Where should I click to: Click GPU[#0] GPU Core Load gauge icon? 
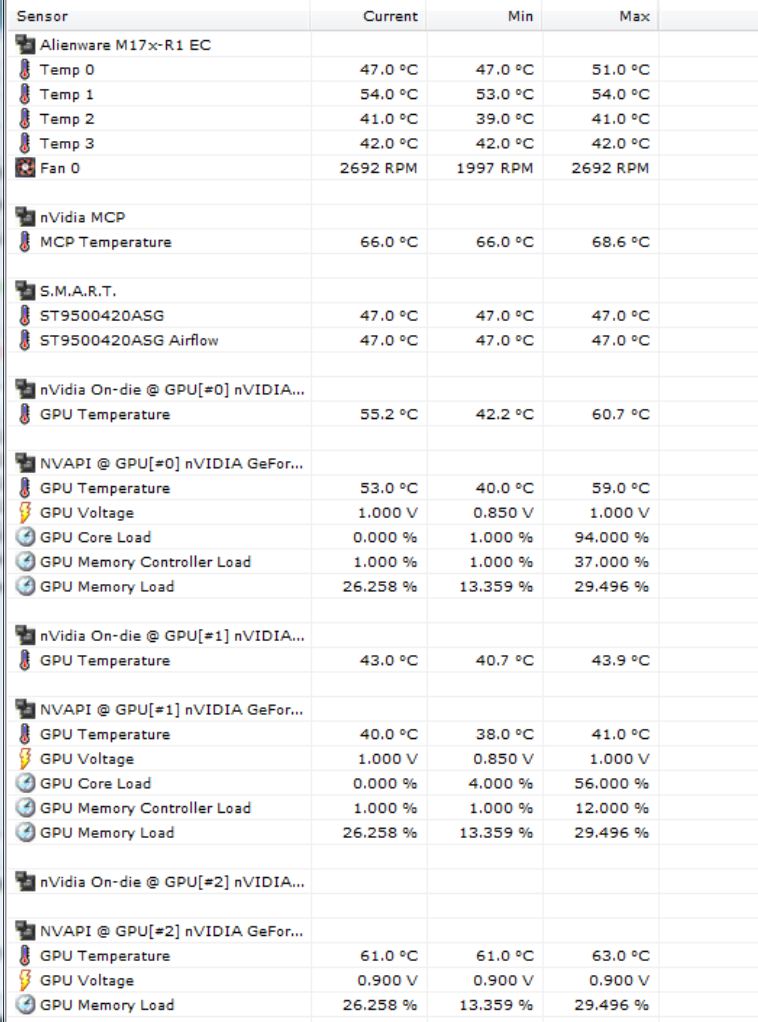pos(25,537)
